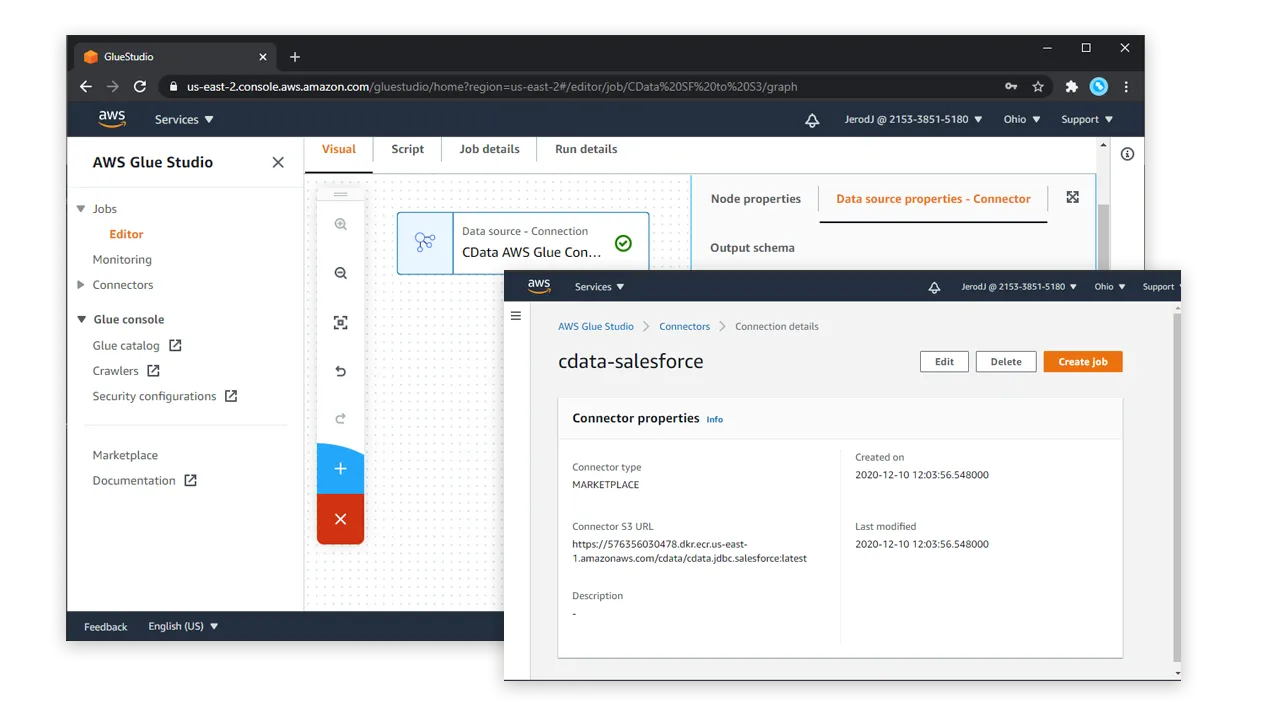Switch to the Script tab
1281x720 pixels.
tap(407, 148)
